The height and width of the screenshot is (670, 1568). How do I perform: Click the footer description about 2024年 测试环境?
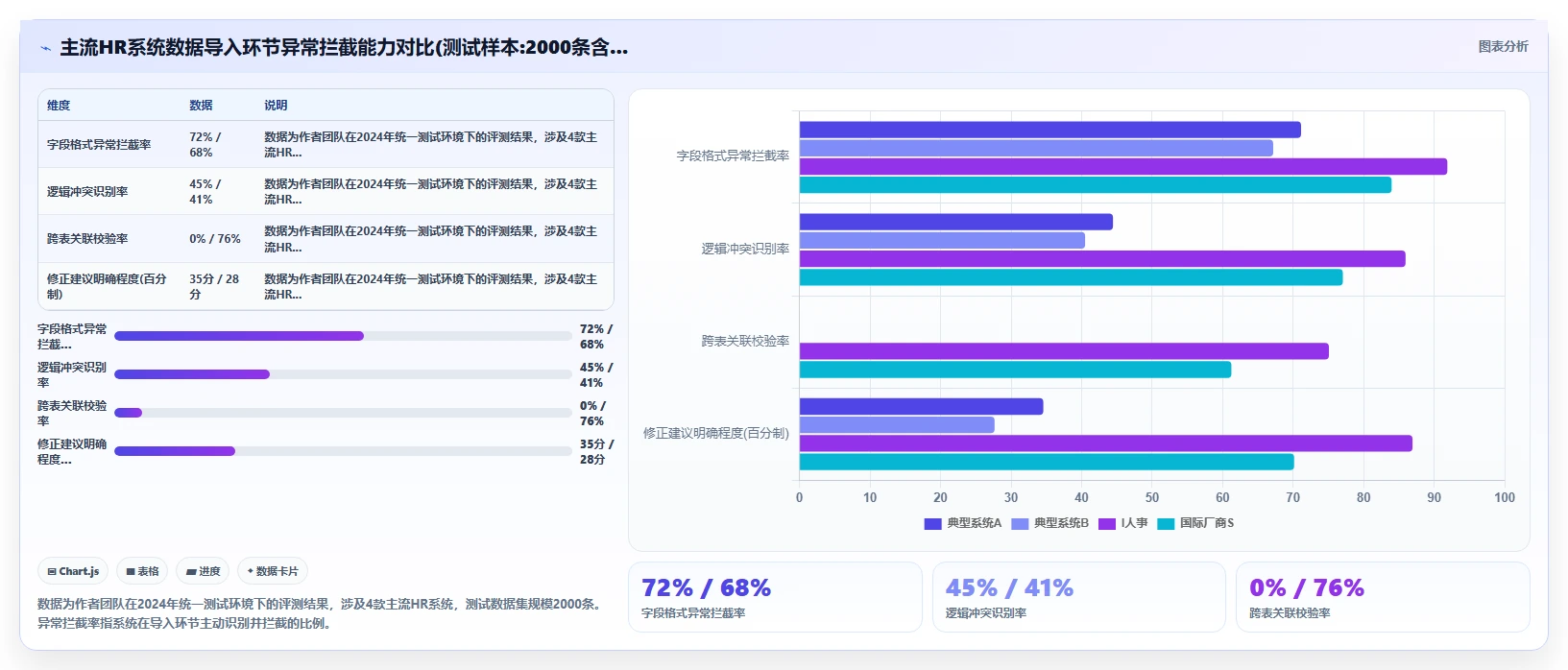coord(322,613)
